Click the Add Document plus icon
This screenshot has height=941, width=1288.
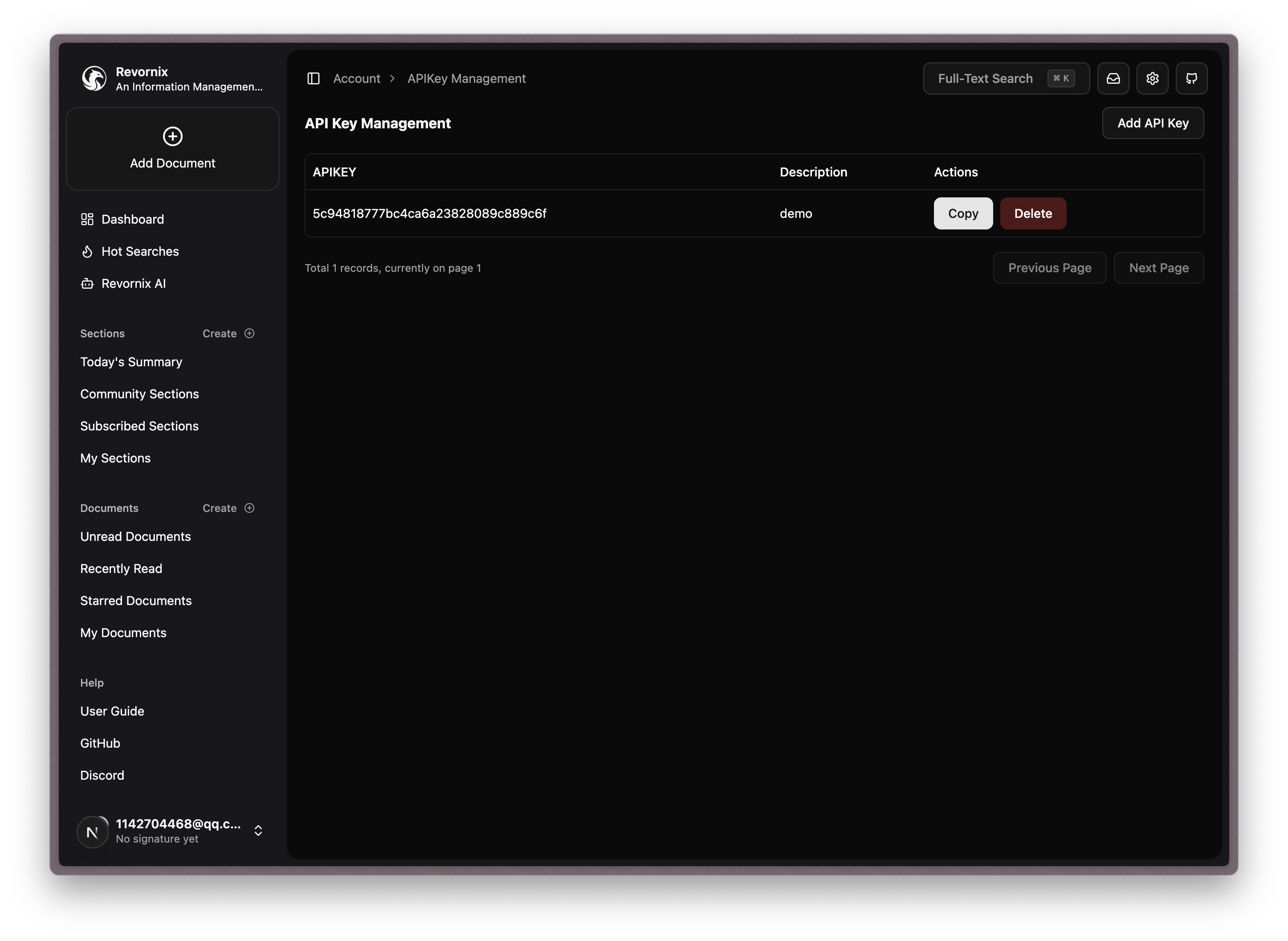point(172,136)
